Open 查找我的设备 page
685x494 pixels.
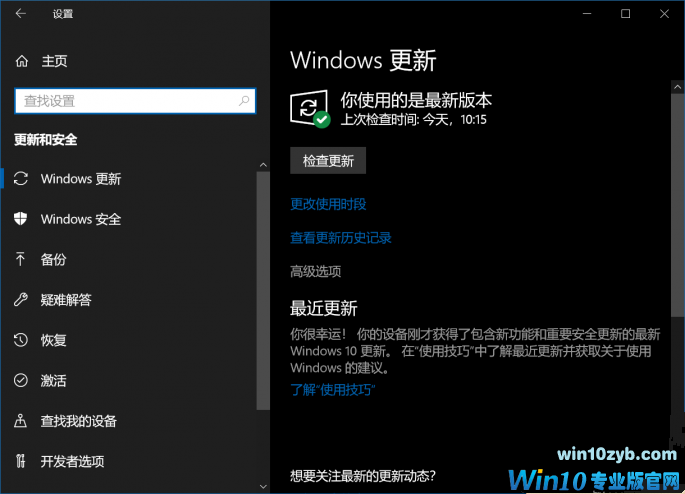point(79,421)
